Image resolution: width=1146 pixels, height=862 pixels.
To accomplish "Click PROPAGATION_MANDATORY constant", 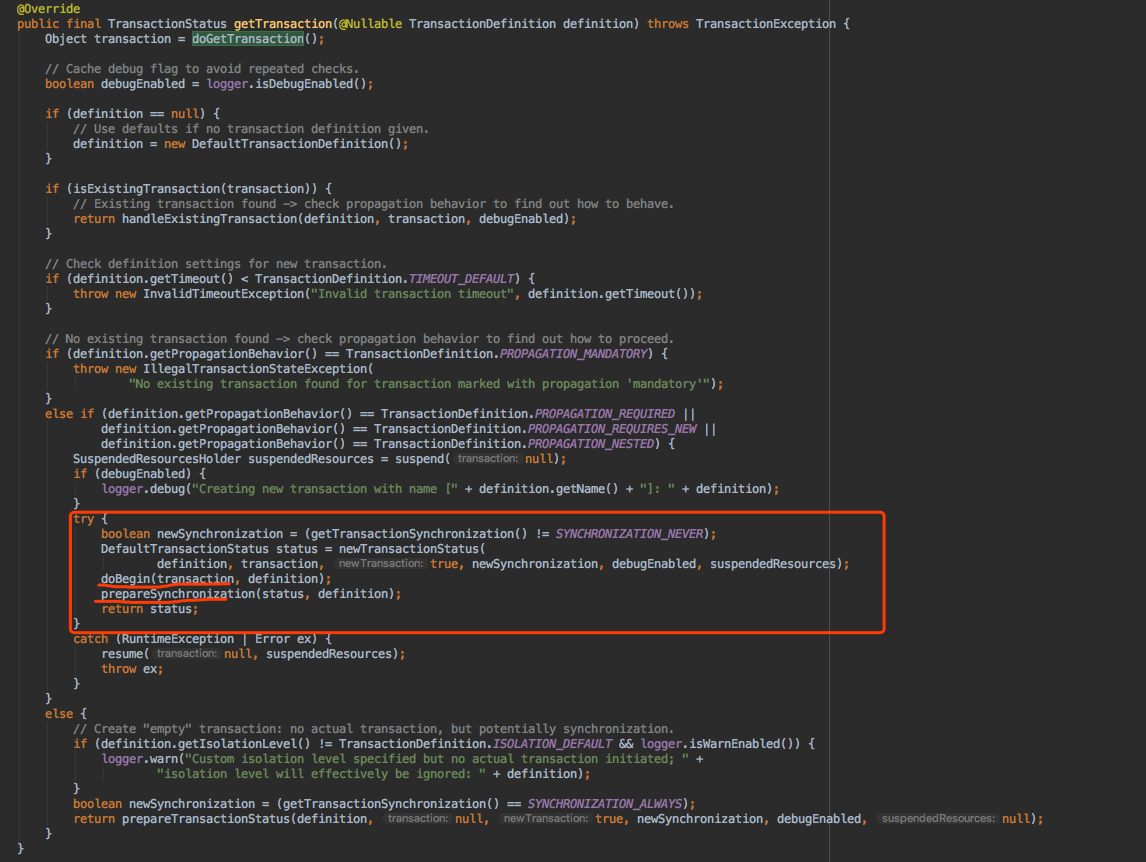I will click(574, 354).
